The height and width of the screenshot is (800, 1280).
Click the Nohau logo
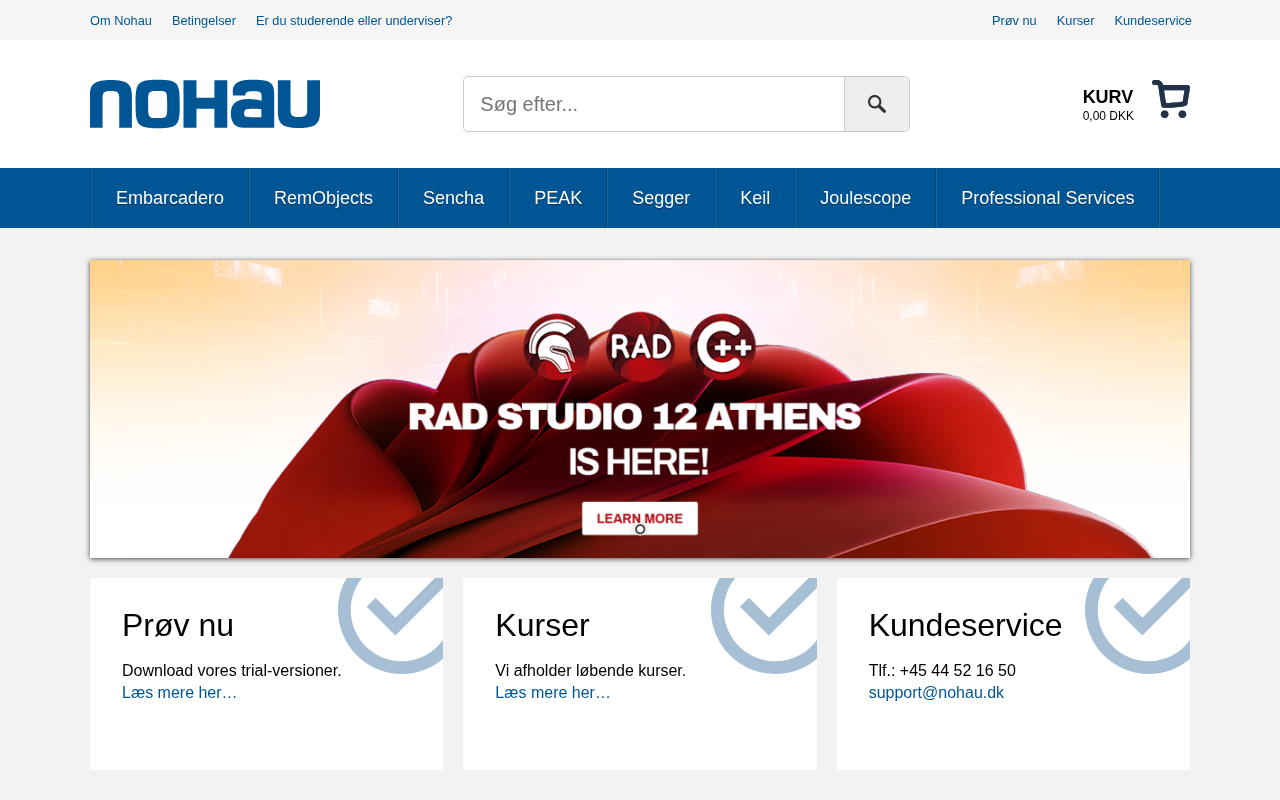click(205, 104)
